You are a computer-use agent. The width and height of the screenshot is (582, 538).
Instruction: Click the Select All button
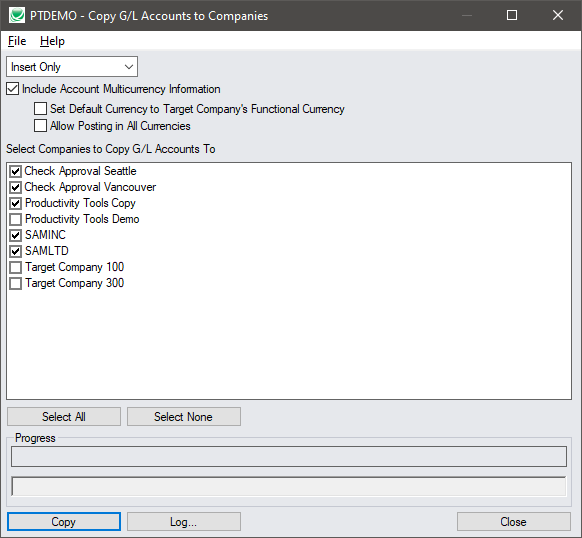[64, 417]
